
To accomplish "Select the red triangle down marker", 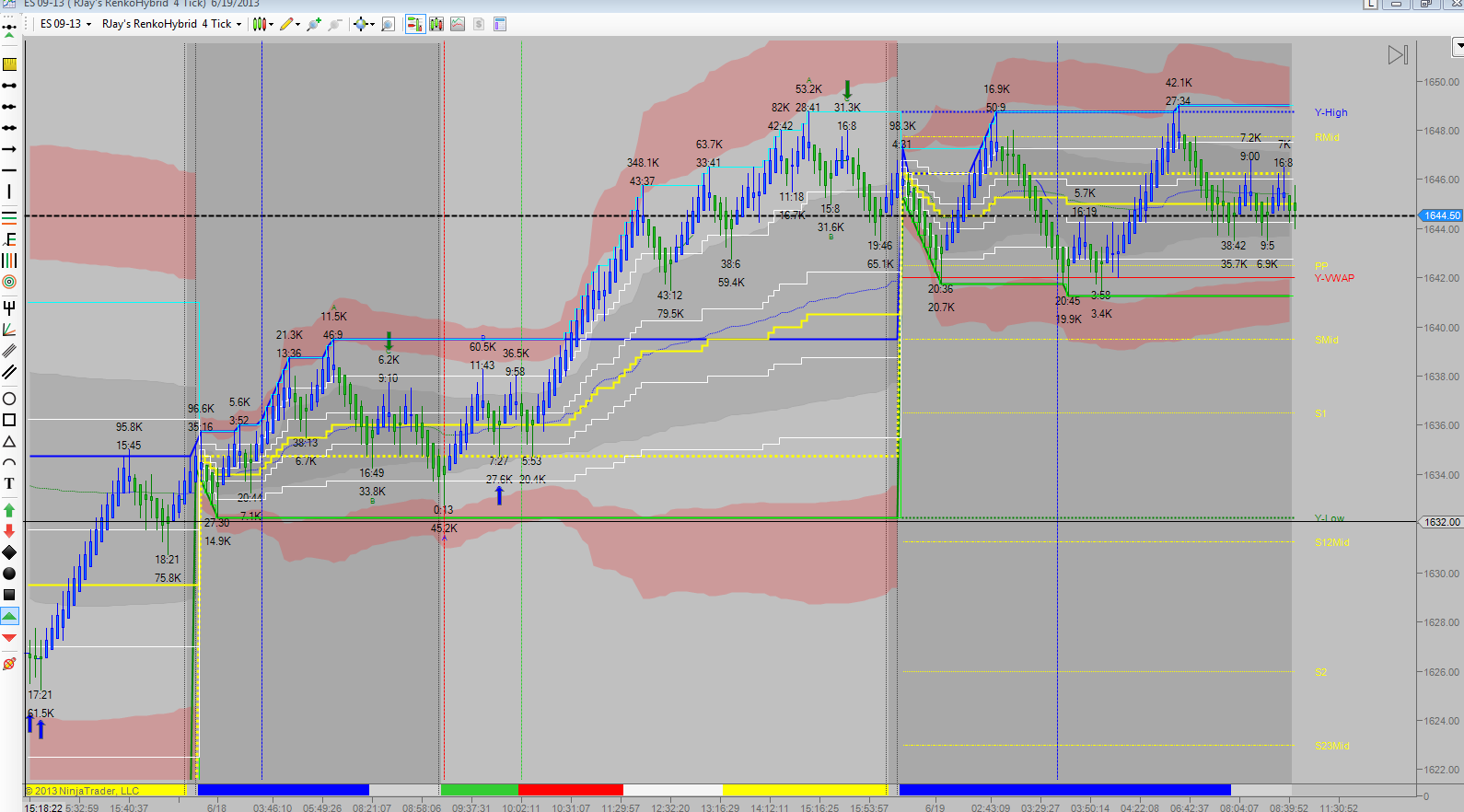I will click(9, 637).
